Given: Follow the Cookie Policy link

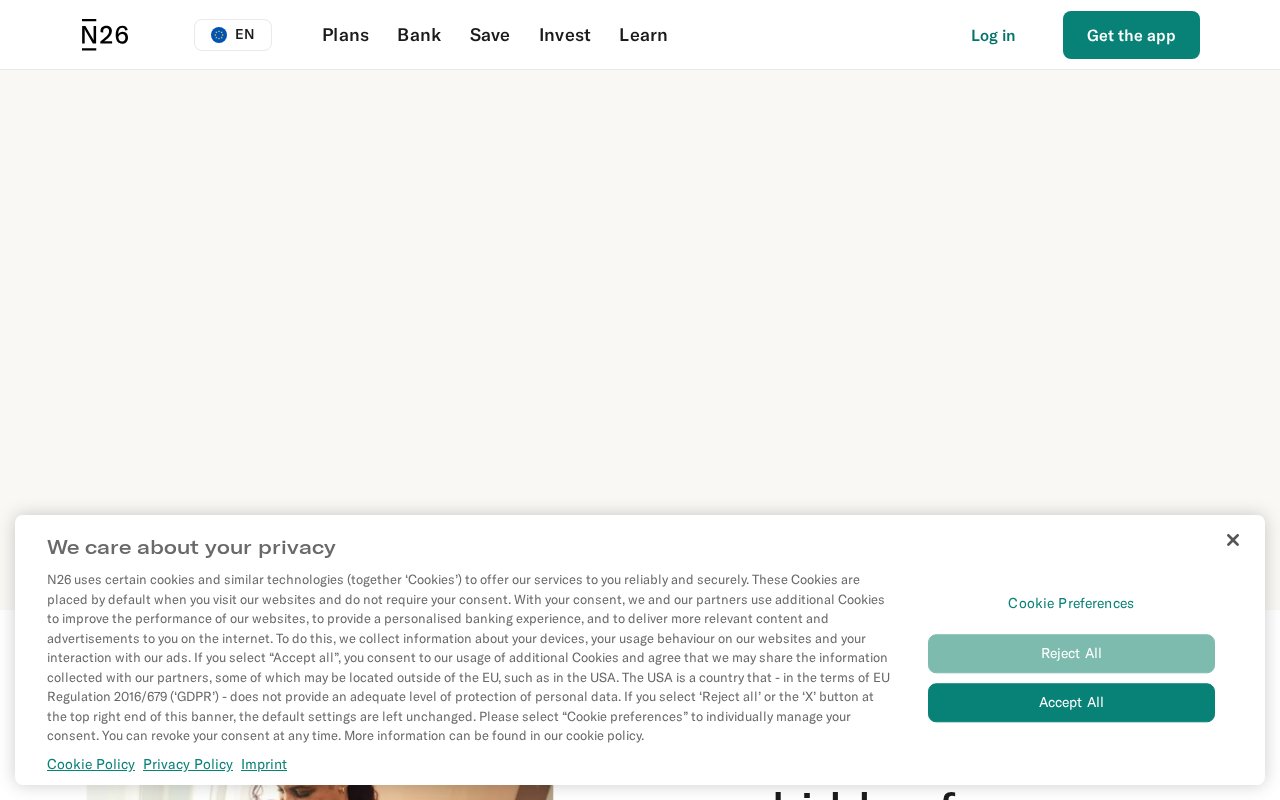Looking at the screenshot, I should pyautogui.click(x=91, y=764).
